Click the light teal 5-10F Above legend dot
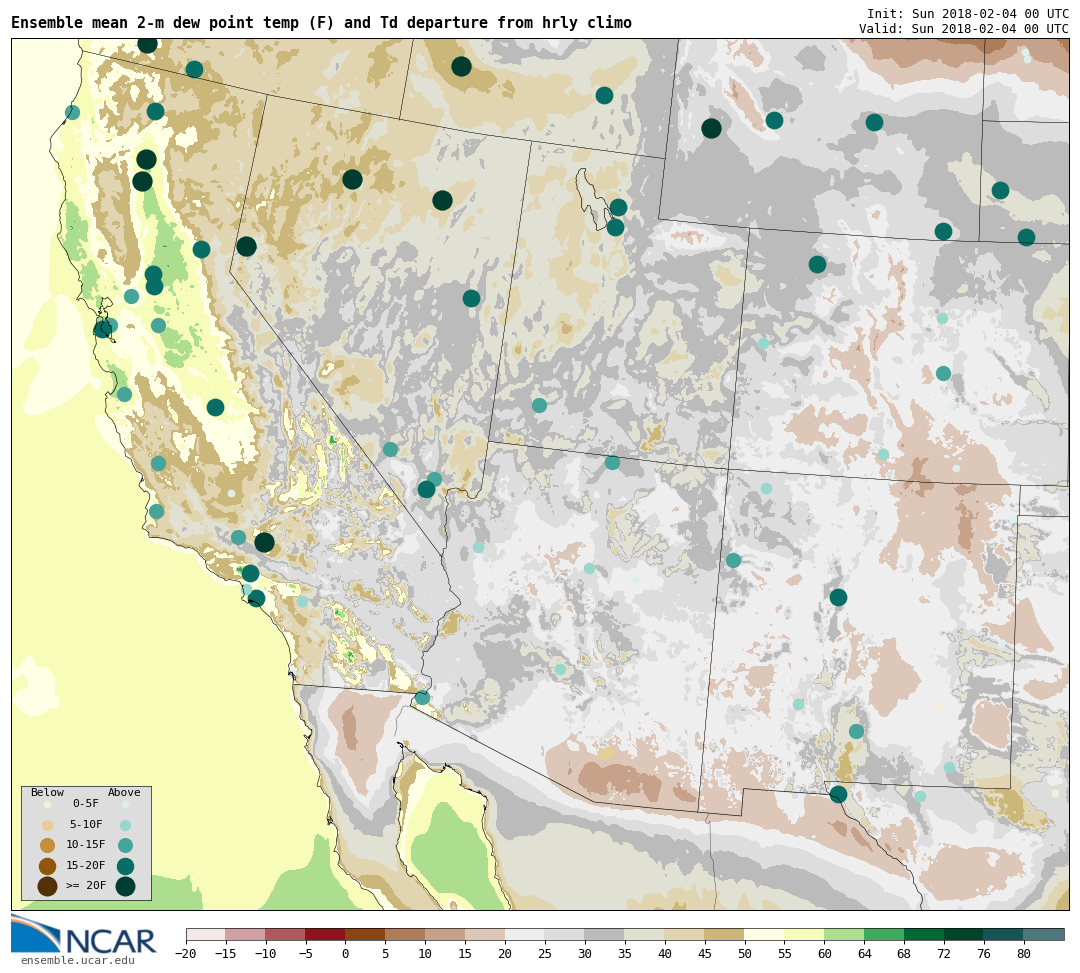The width and height of the screenshot is (1080, 973). (125, 825)
